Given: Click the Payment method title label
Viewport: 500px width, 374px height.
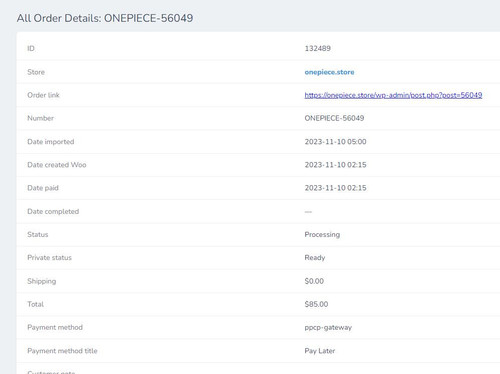Looking at the screenshot, I should point(62,351).
